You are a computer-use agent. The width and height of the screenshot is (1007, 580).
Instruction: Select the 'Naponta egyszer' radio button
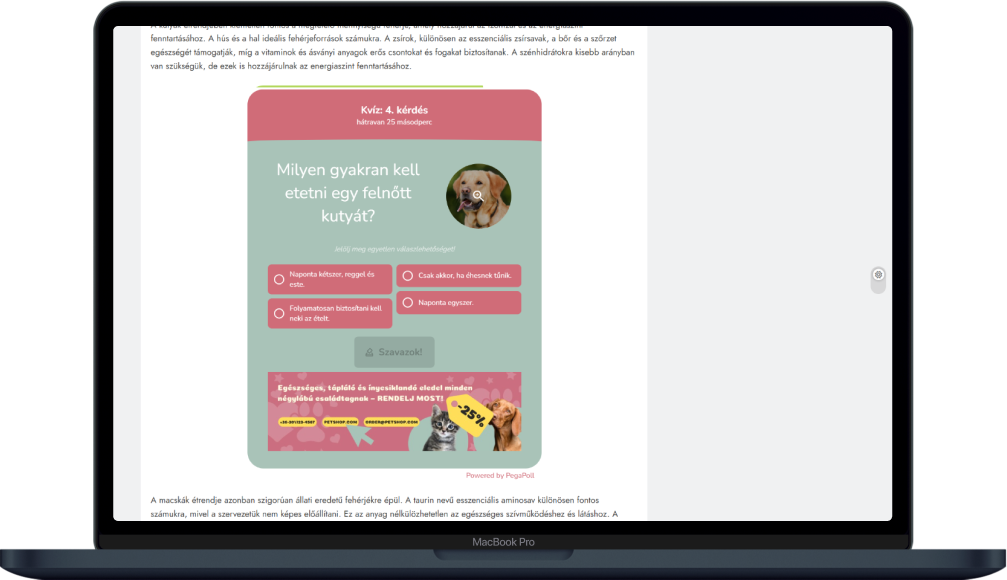(407, 302)
